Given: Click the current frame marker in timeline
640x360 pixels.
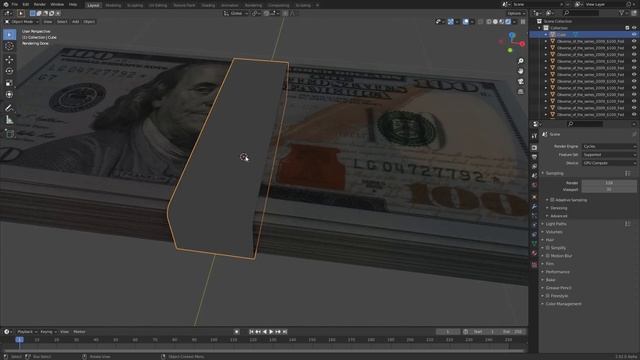Looking at the screenshot, I should 19,340.
